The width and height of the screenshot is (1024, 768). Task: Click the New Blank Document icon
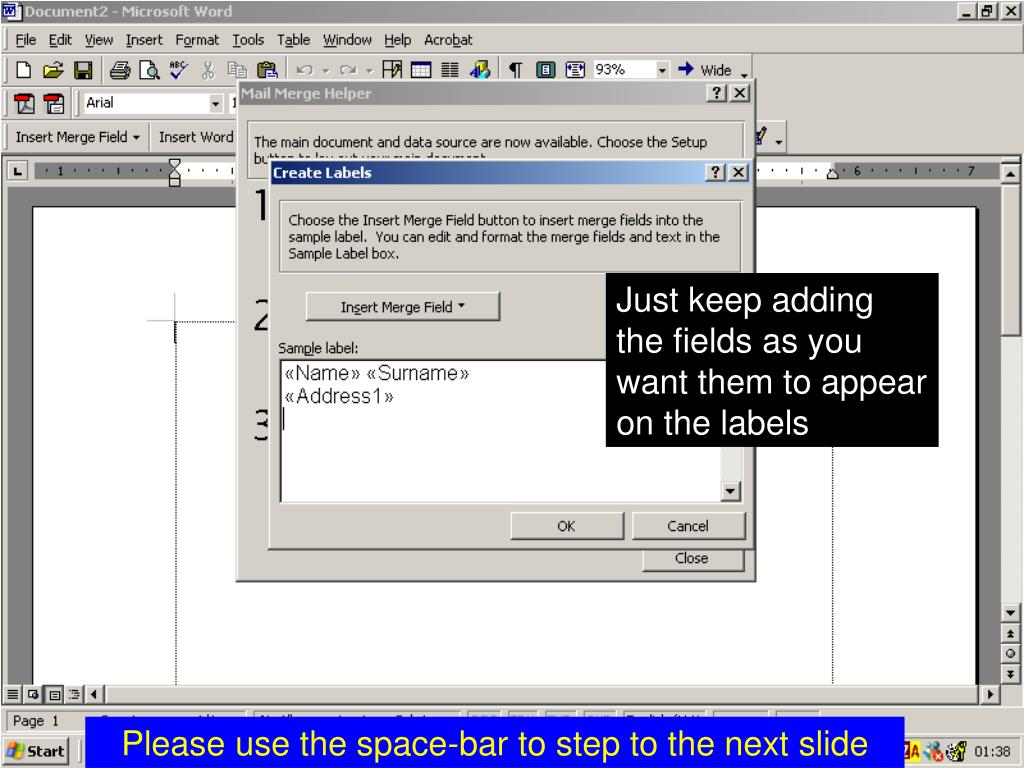(24, 70)
